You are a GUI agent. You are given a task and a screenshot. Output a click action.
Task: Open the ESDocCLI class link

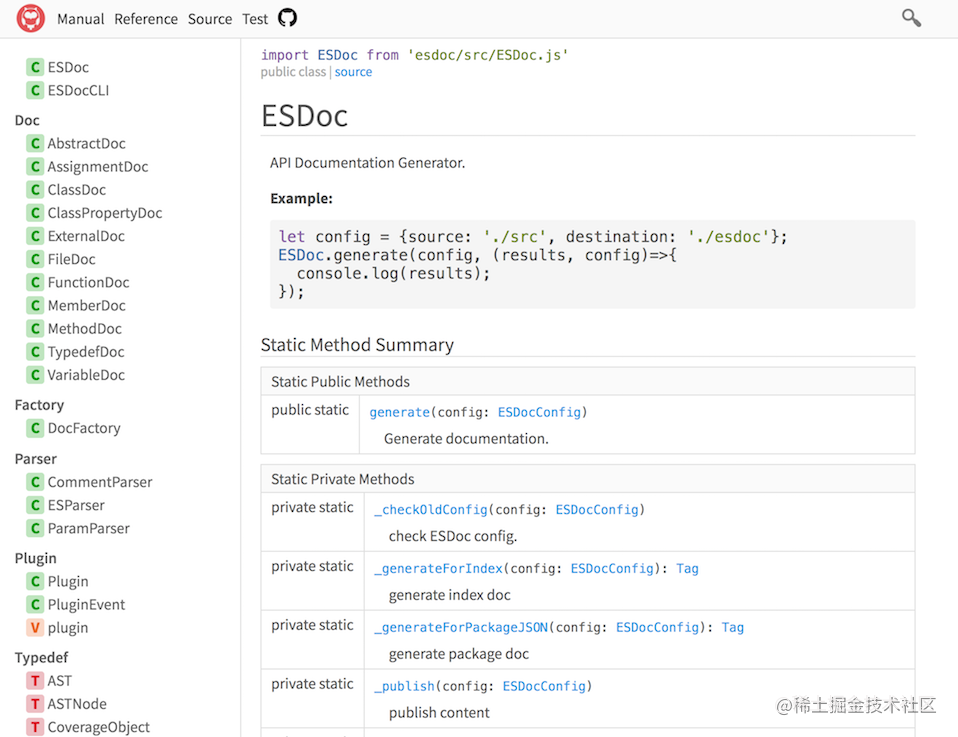tap(78, 90)
